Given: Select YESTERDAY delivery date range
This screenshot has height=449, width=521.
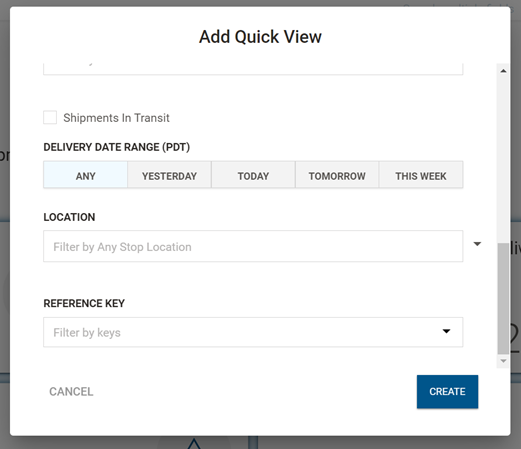Looking at the screenshot, I should [x=169, y=175].
